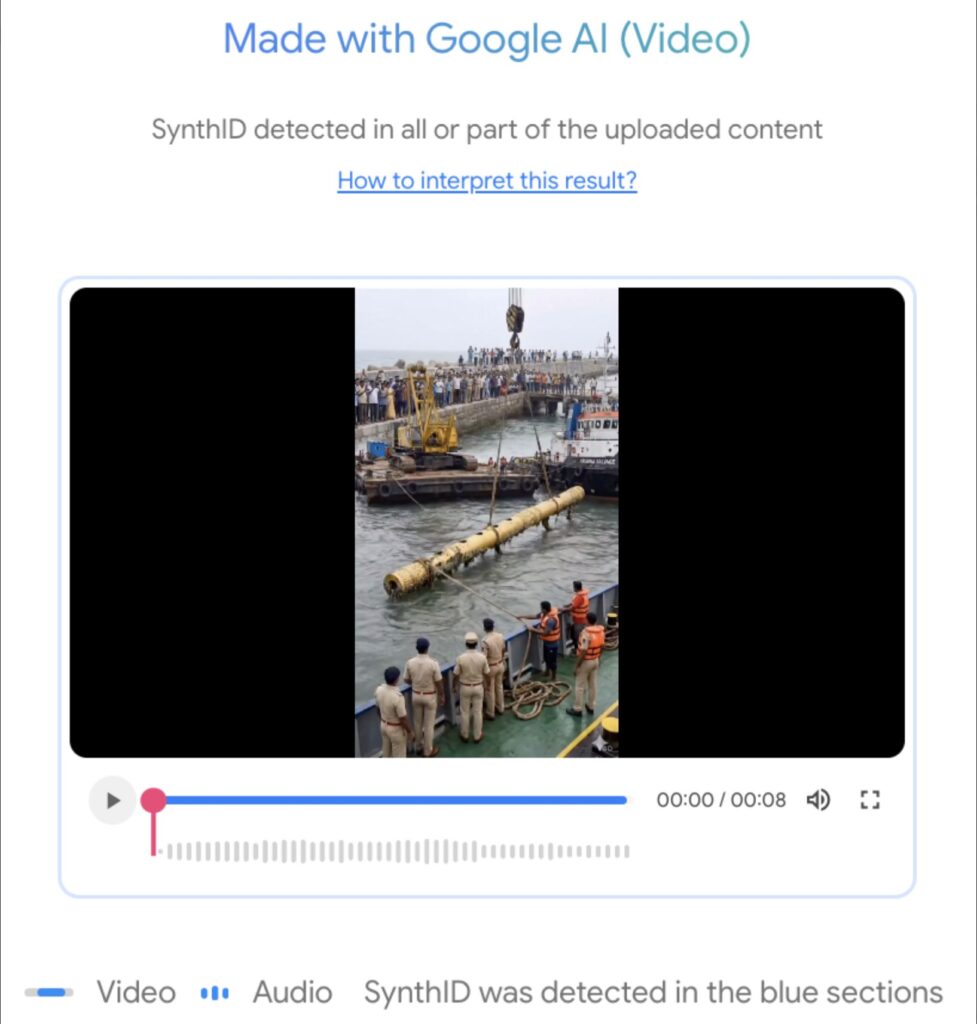
Task: Click the blue Video legend bar icon
Action: pyautogui.click(x=50, y=993)
